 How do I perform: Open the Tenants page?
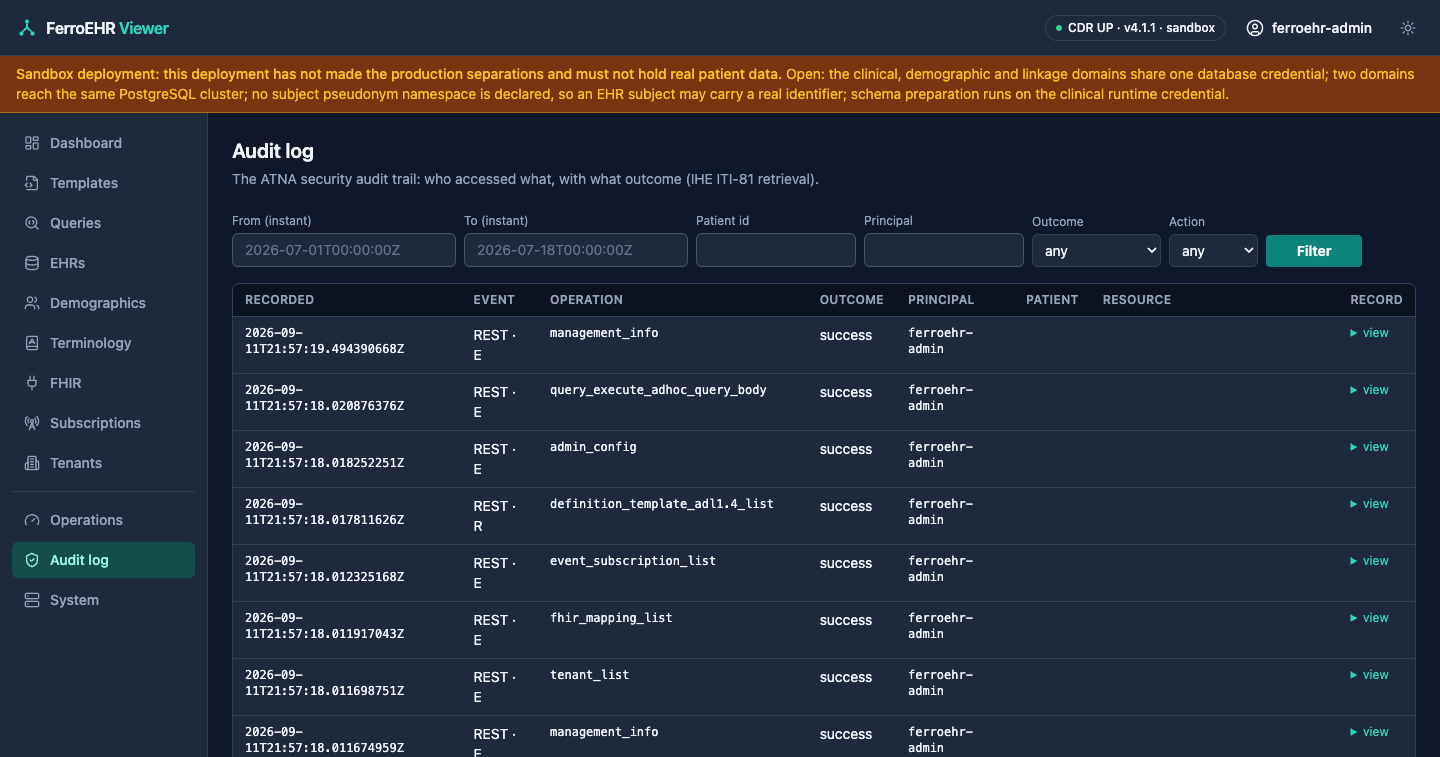(x=103, y=463)
